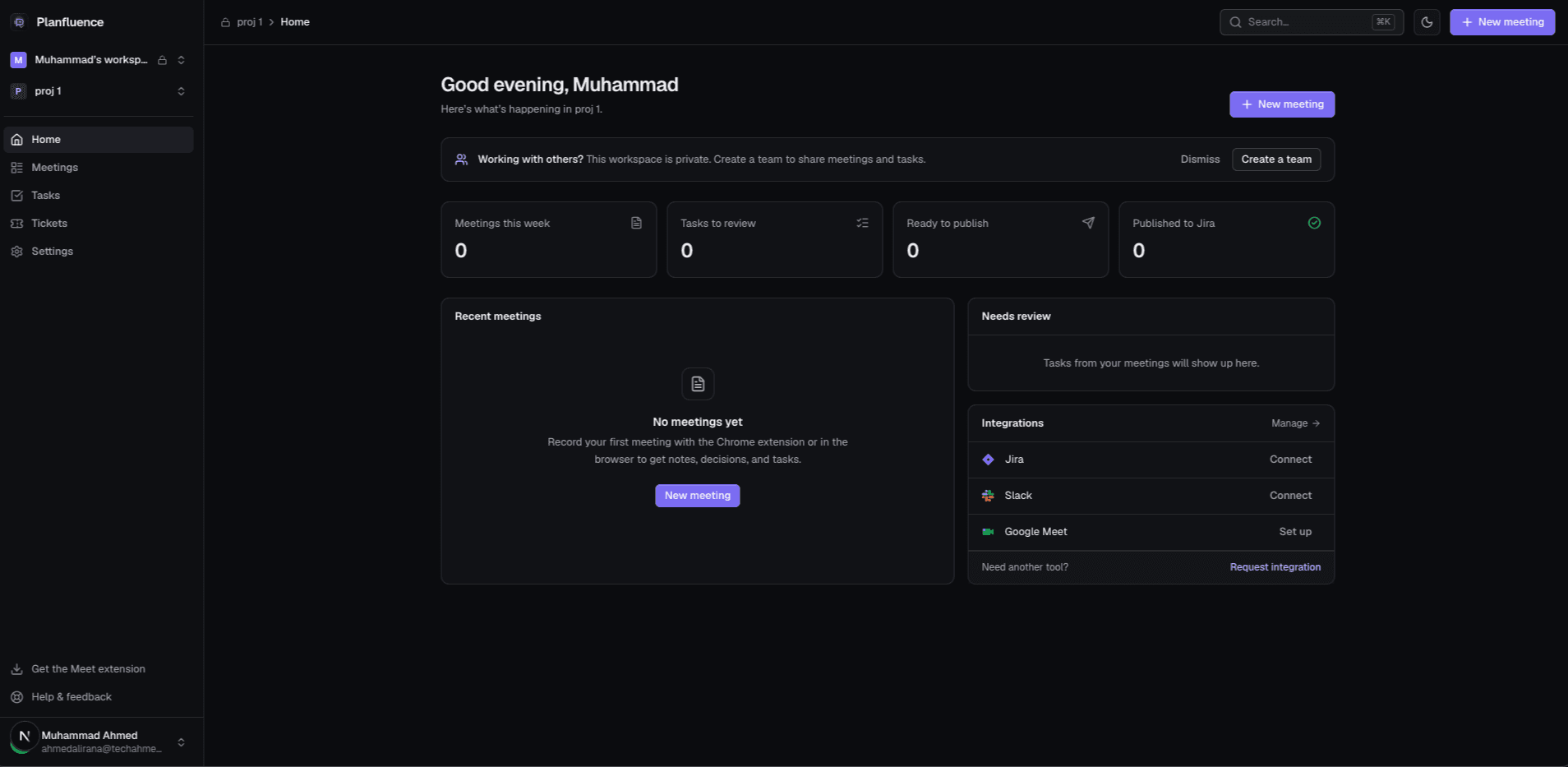The width and height of the screenshot is (1568, 767).
Task: Open Settings in the sidebar
Action: (99, 252)
